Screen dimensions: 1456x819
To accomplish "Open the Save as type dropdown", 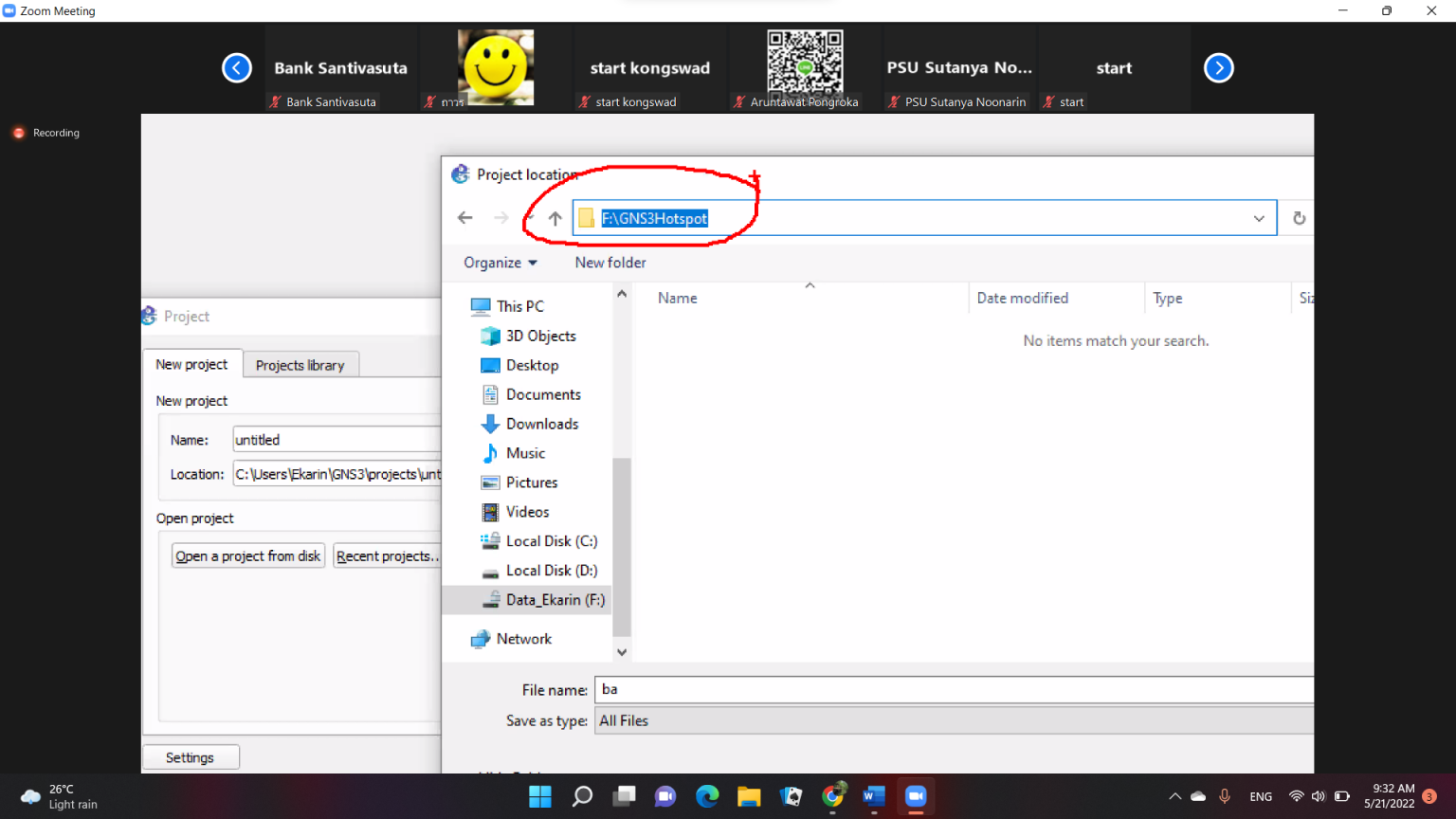I will 953,720.
